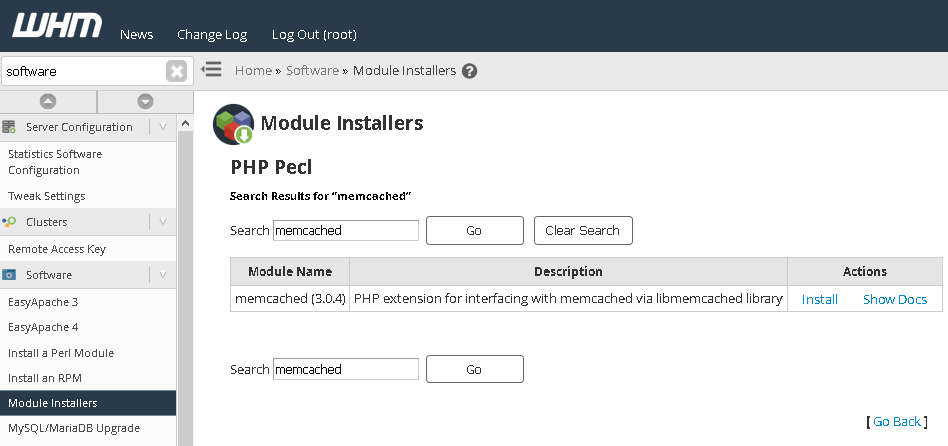Click the Software header label in sidebar
Image resolution: width=948 pixels, height=446 pixels.
pos(49,275)
